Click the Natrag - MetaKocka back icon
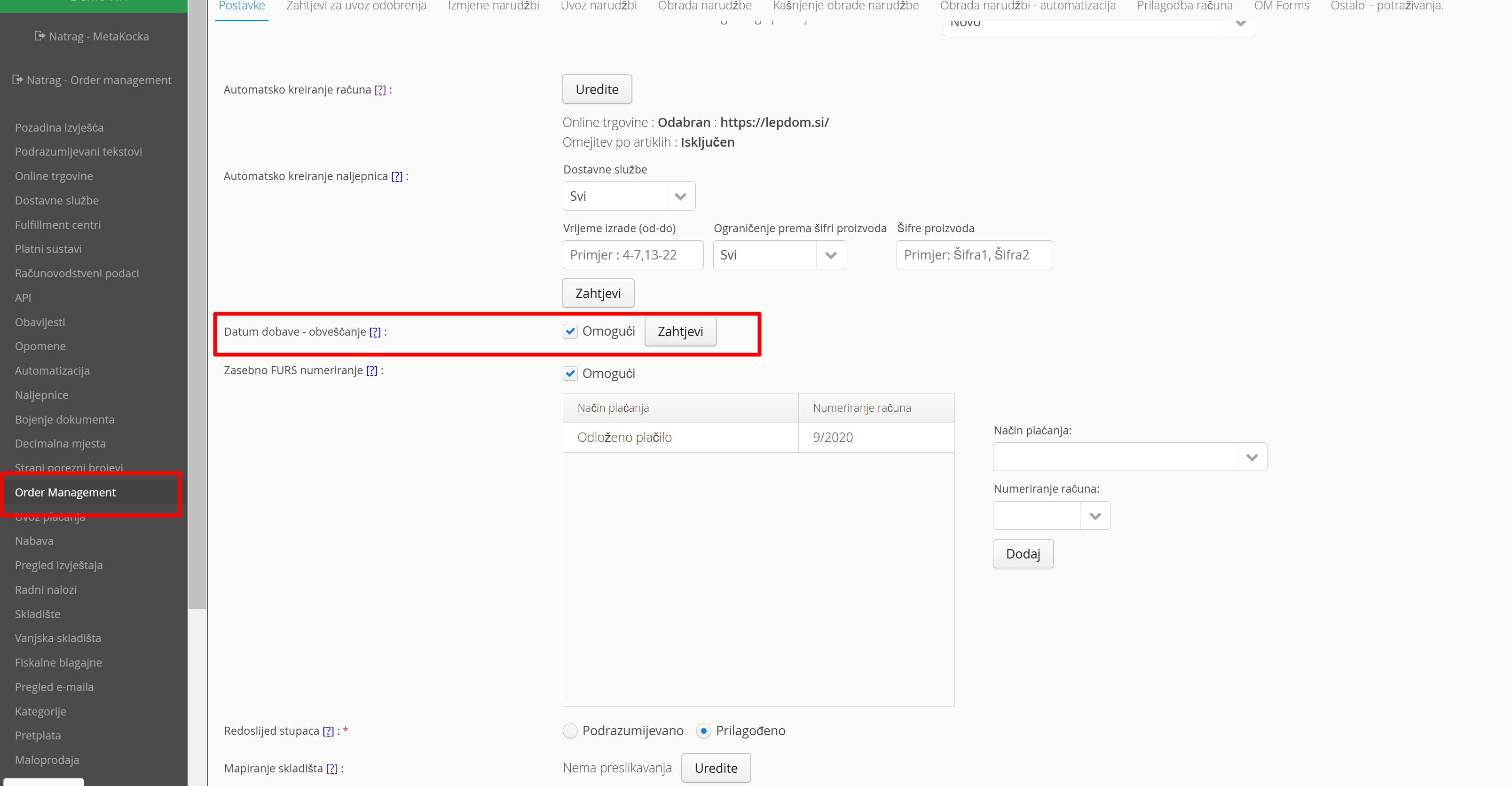Viewport: 1512px width, 786px height. pos(39,36)
